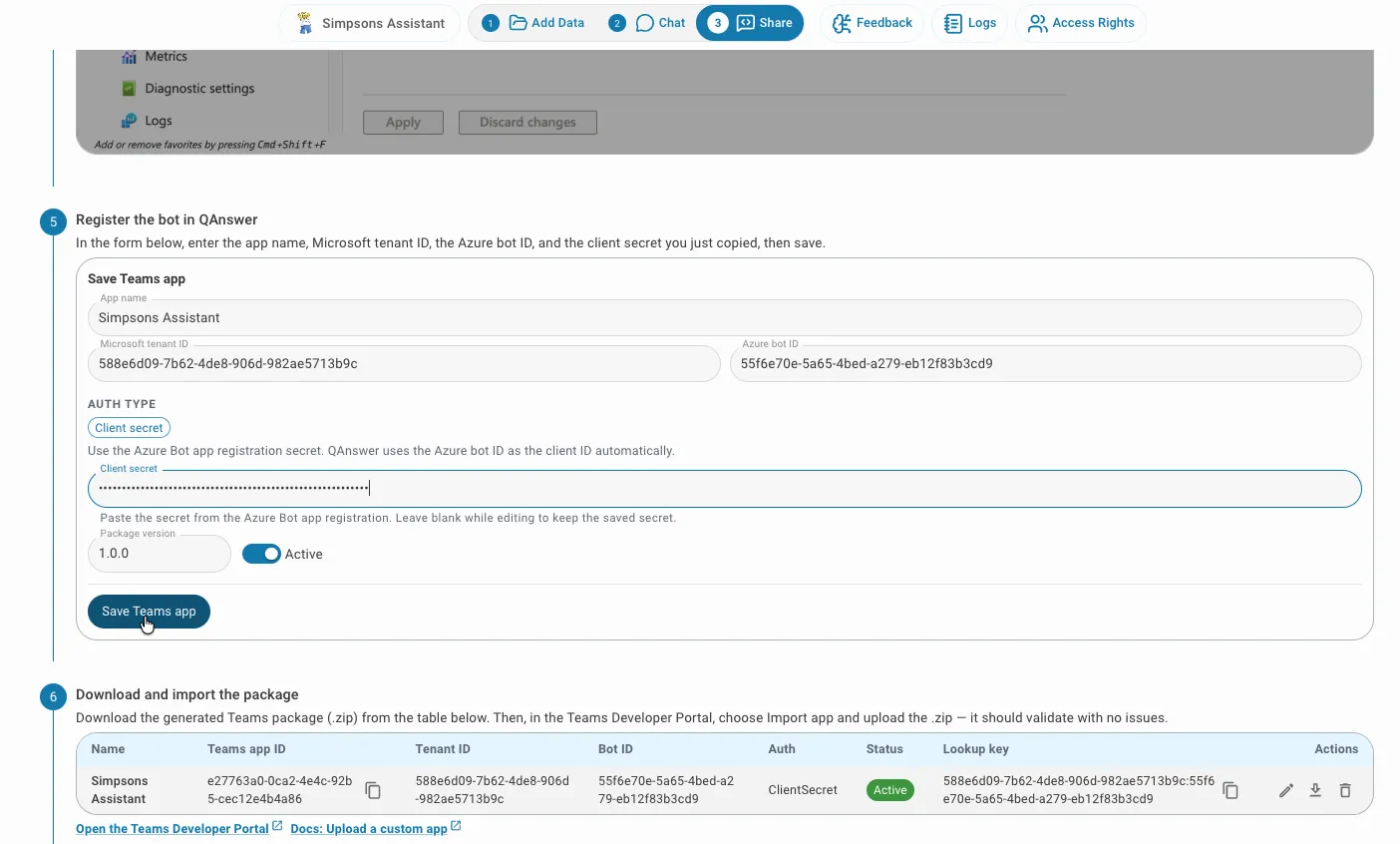The image size is (1400, 844).
Task: Copy the Teams app ID
Action: tap(373, 790)
